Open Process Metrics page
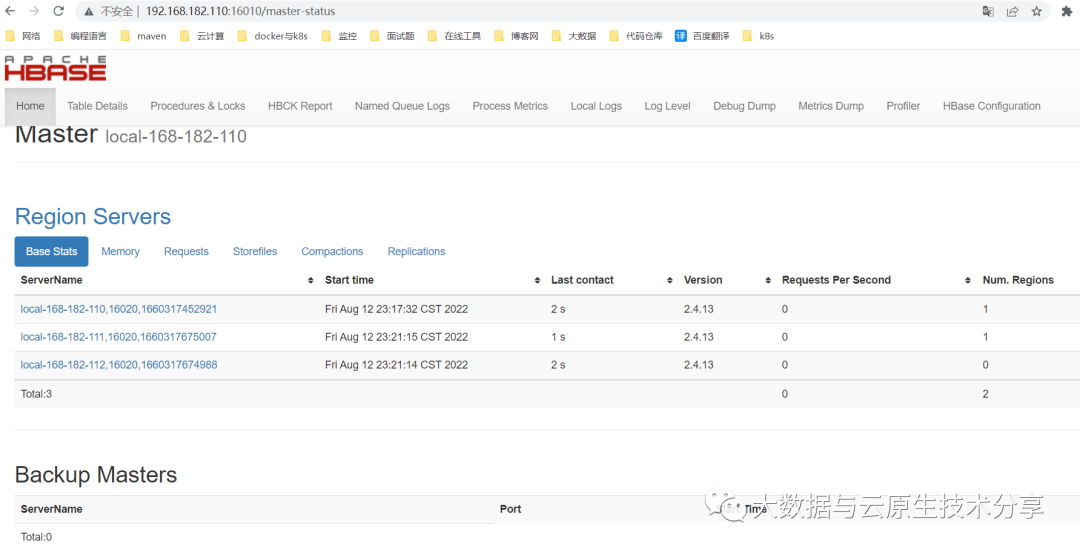Viewport: 1080px width, 554px height. (x=510, y=106)
